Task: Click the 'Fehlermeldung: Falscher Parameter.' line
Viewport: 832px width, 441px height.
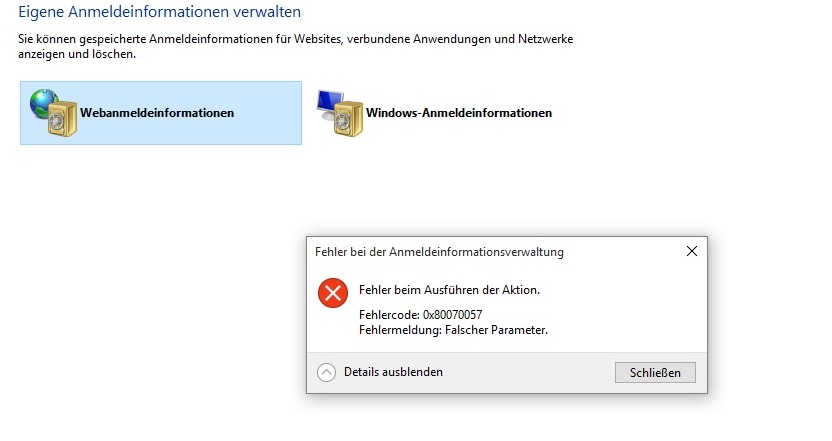Action: tap(453, 330)
